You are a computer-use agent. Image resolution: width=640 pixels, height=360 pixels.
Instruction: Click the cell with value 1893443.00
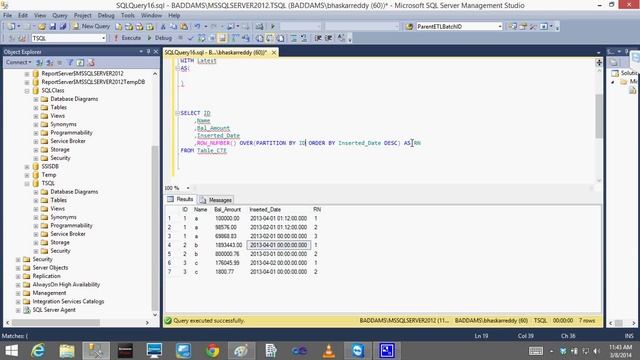click(x=229, y=245)
